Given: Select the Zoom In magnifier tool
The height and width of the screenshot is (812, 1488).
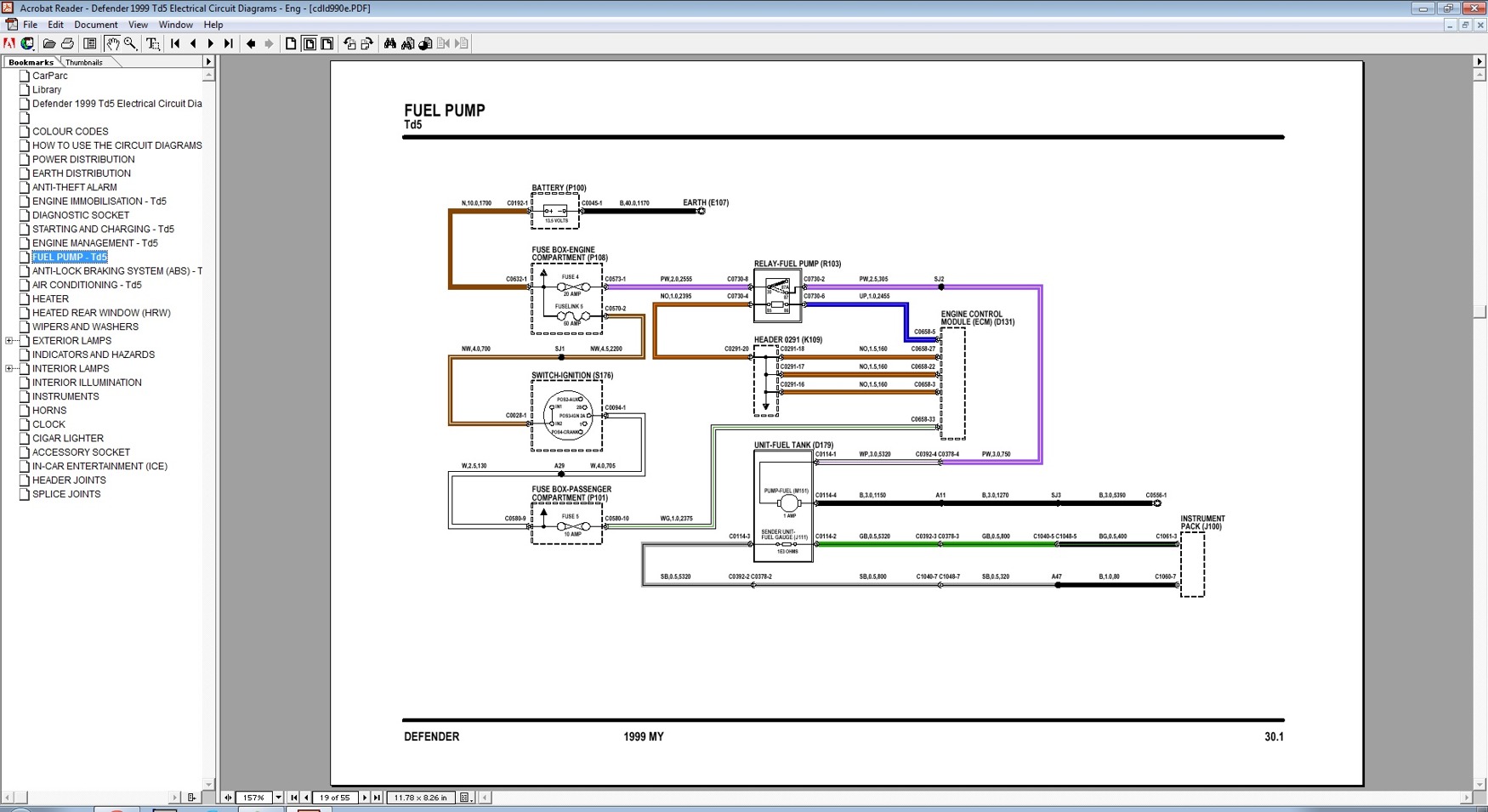Looking at the screenshot, I should pyautogui.click(x=130, y=43).
